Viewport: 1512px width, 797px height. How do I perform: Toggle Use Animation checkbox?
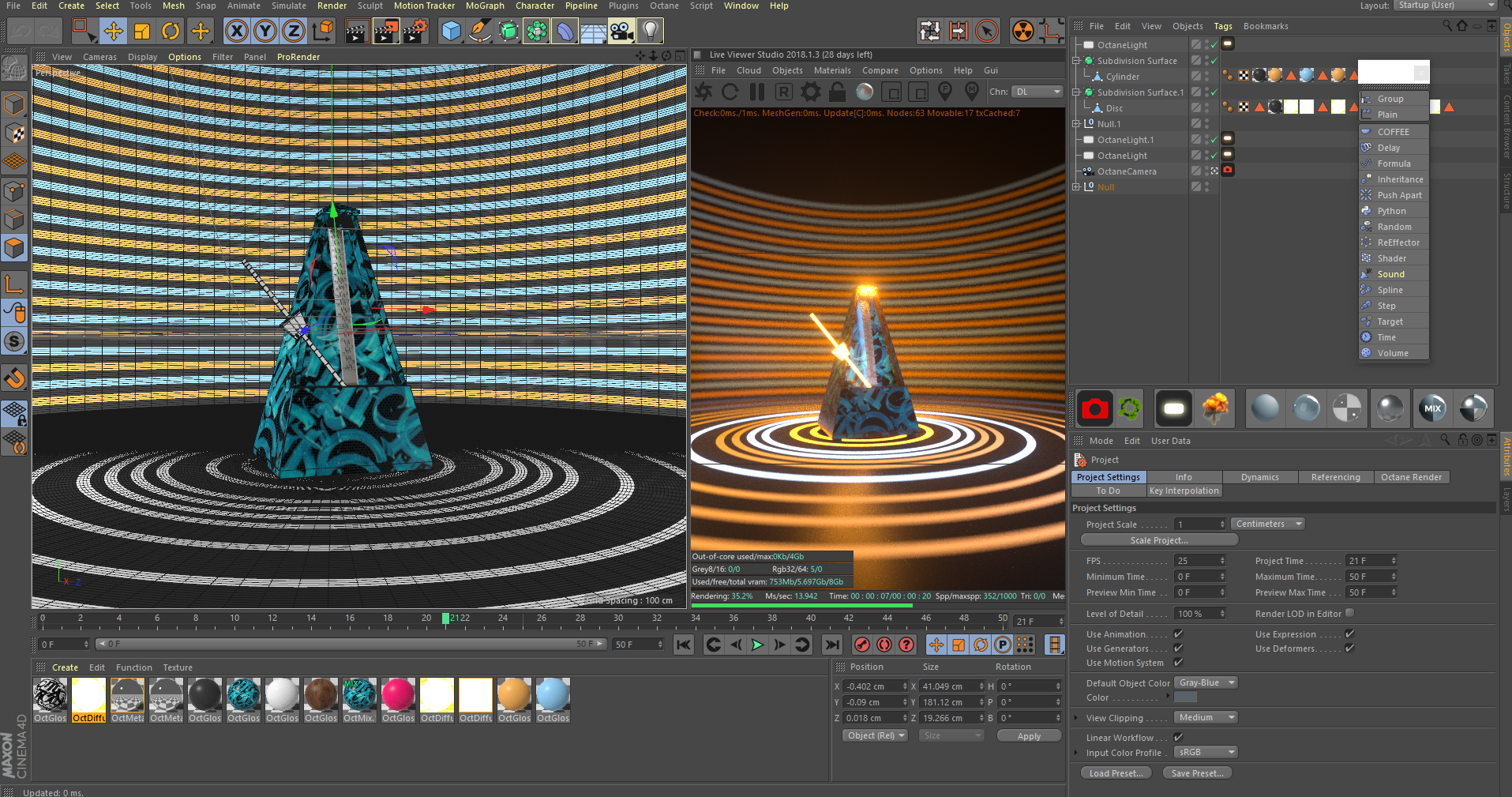1178,634
